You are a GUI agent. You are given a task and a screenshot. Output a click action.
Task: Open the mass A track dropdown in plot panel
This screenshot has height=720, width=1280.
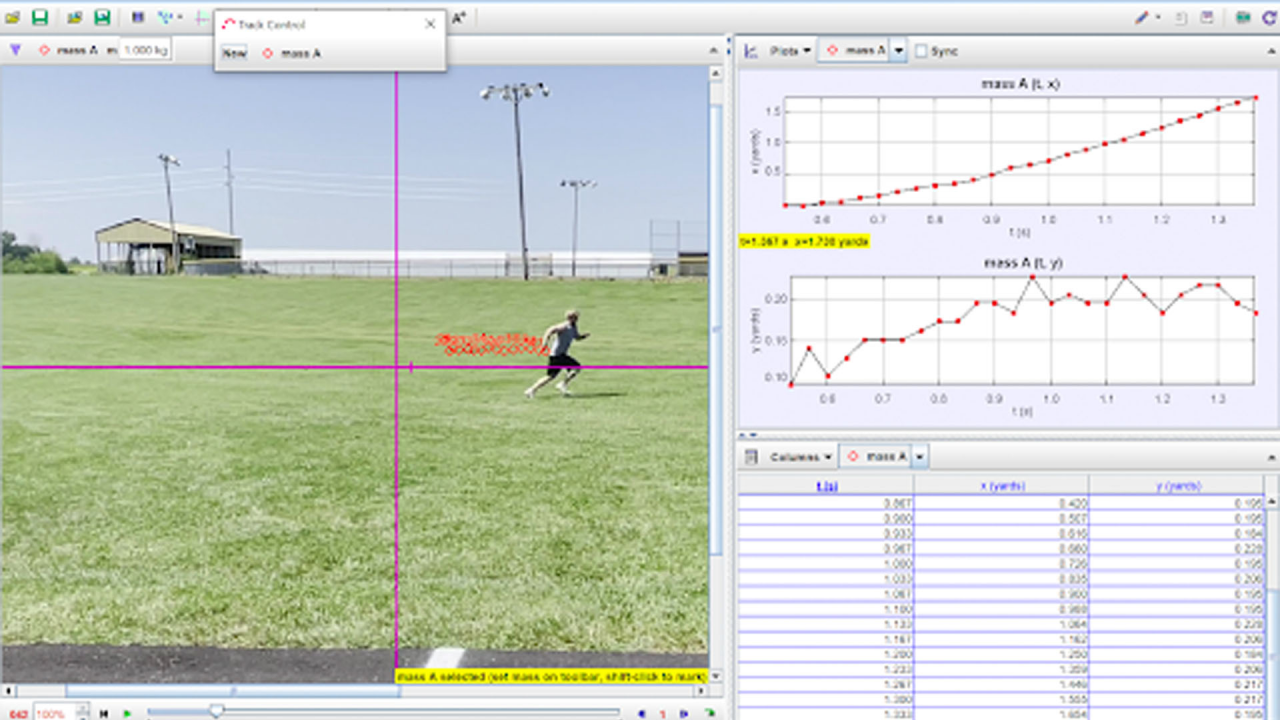(x=898, y=49)
